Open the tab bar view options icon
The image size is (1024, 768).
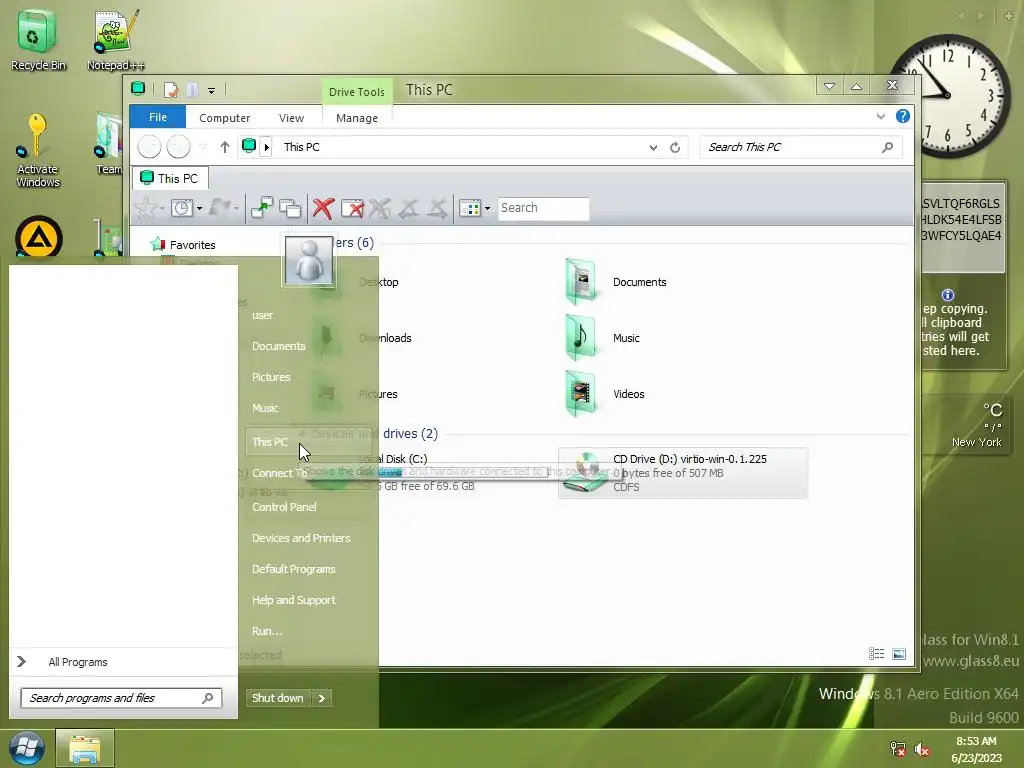point(470,208)
